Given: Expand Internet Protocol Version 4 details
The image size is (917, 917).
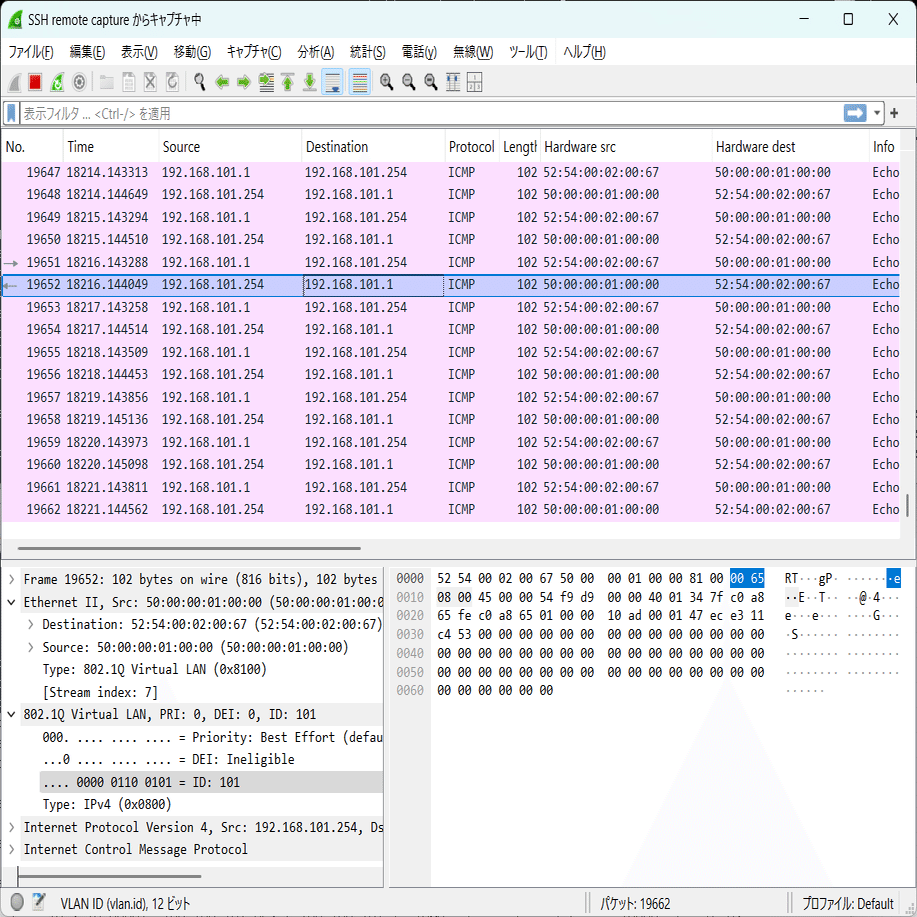Looking at the screenshot, I should pyautogui.click(x=11, y=827).
